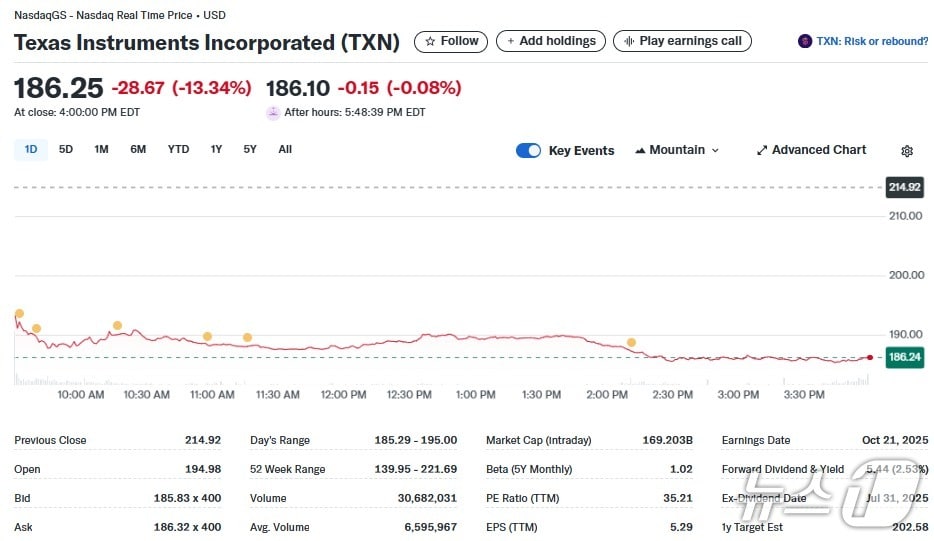The height and width of the screenshot is (541, 934).
Task: Select the All time range tab
Action: click(x=285, y=150)
